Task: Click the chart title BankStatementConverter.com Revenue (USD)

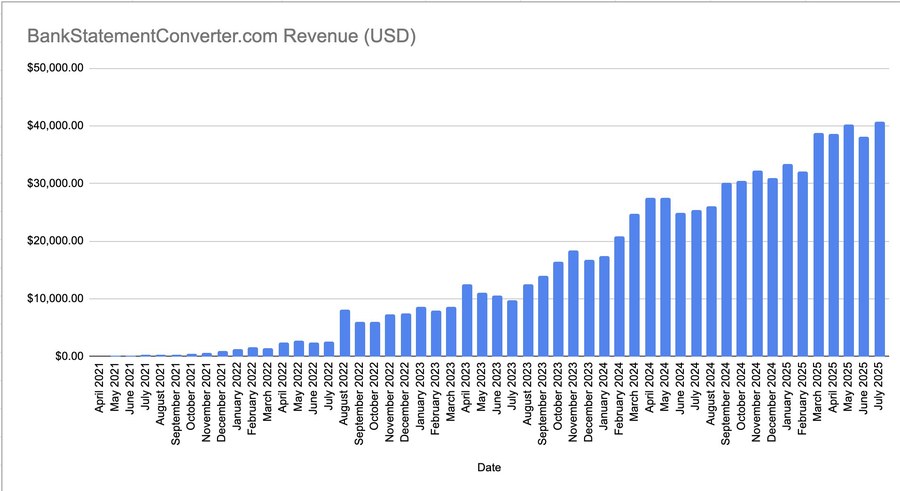Action: [x=222, y=36]
